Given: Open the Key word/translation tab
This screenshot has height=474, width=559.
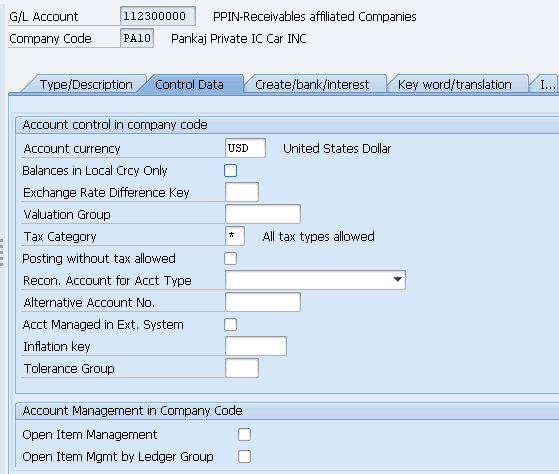Looking at the screenshot, I should click(455, 84).
